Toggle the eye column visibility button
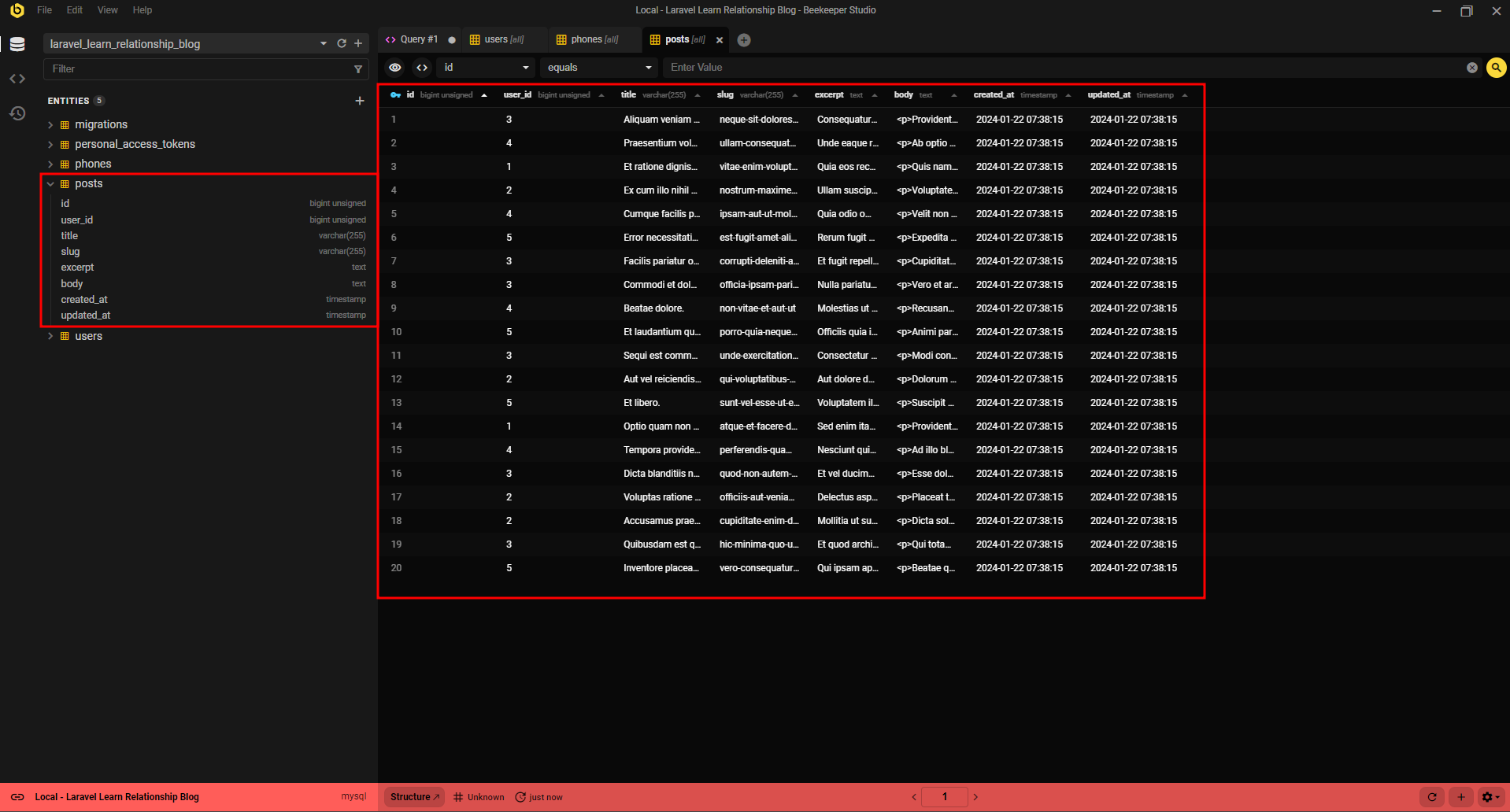1510x812 pixels. [395, 68]
